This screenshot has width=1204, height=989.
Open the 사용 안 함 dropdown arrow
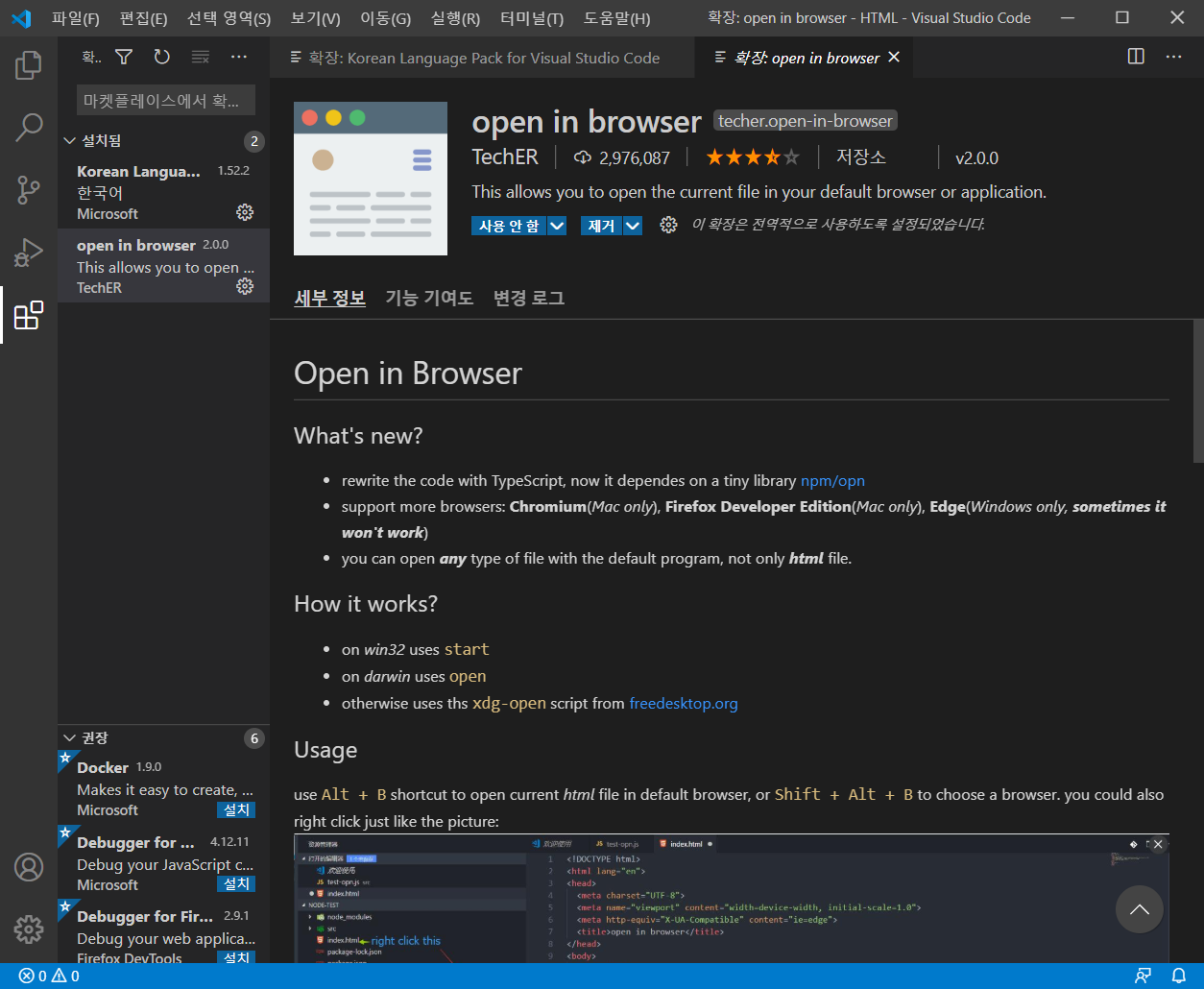pyautogui.click(x=557, y=226)
